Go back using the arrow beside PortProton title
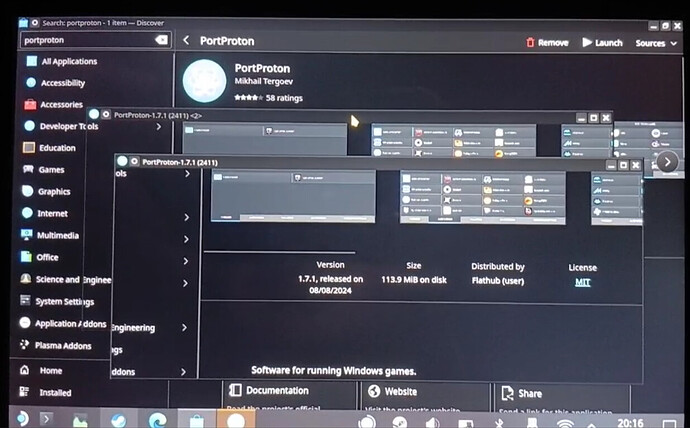 pyautogui.click(x=186, y=40)
